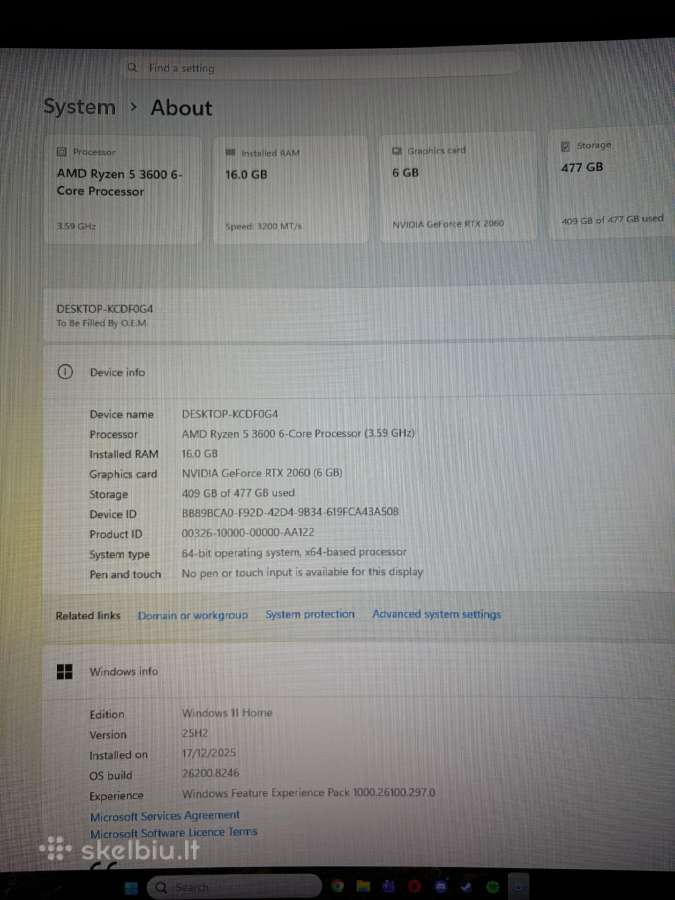Click the RAM module icon in top card
Viewport: 675px width, 900px height.
[x=230, y=153]
